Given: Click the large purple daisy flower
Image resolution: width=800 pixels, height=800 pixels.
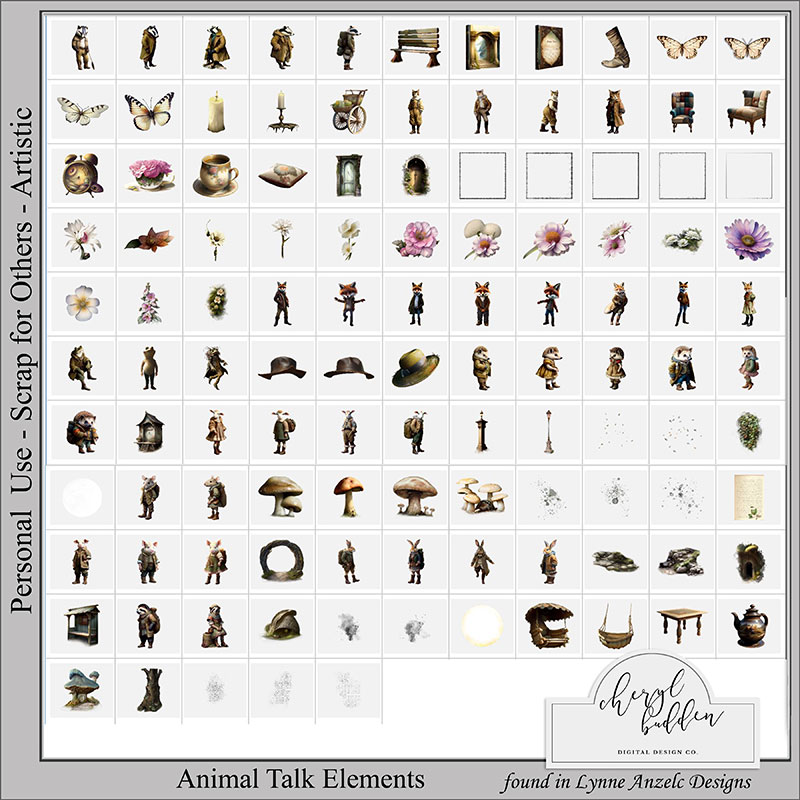Looking at the screenshot, I should [748, 239].
